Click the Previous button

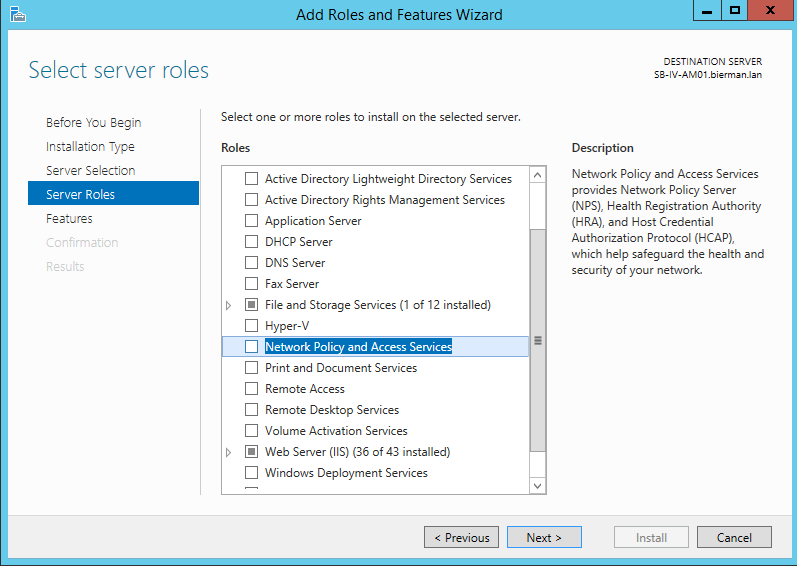tap(462, 537)
